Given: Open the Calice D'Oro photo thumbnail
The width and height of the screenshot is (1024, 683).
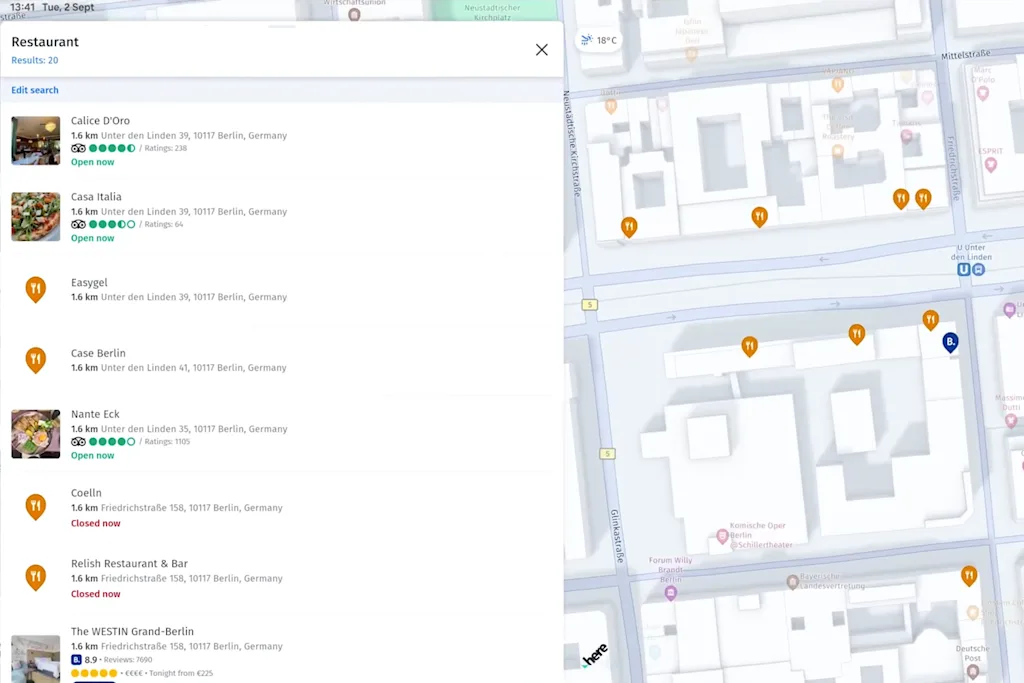Looking at the screenshot, I should (36, 141).
